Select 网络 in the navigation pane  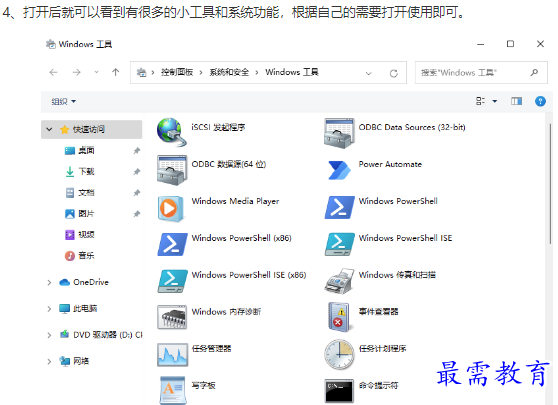[x=74, y=361]
